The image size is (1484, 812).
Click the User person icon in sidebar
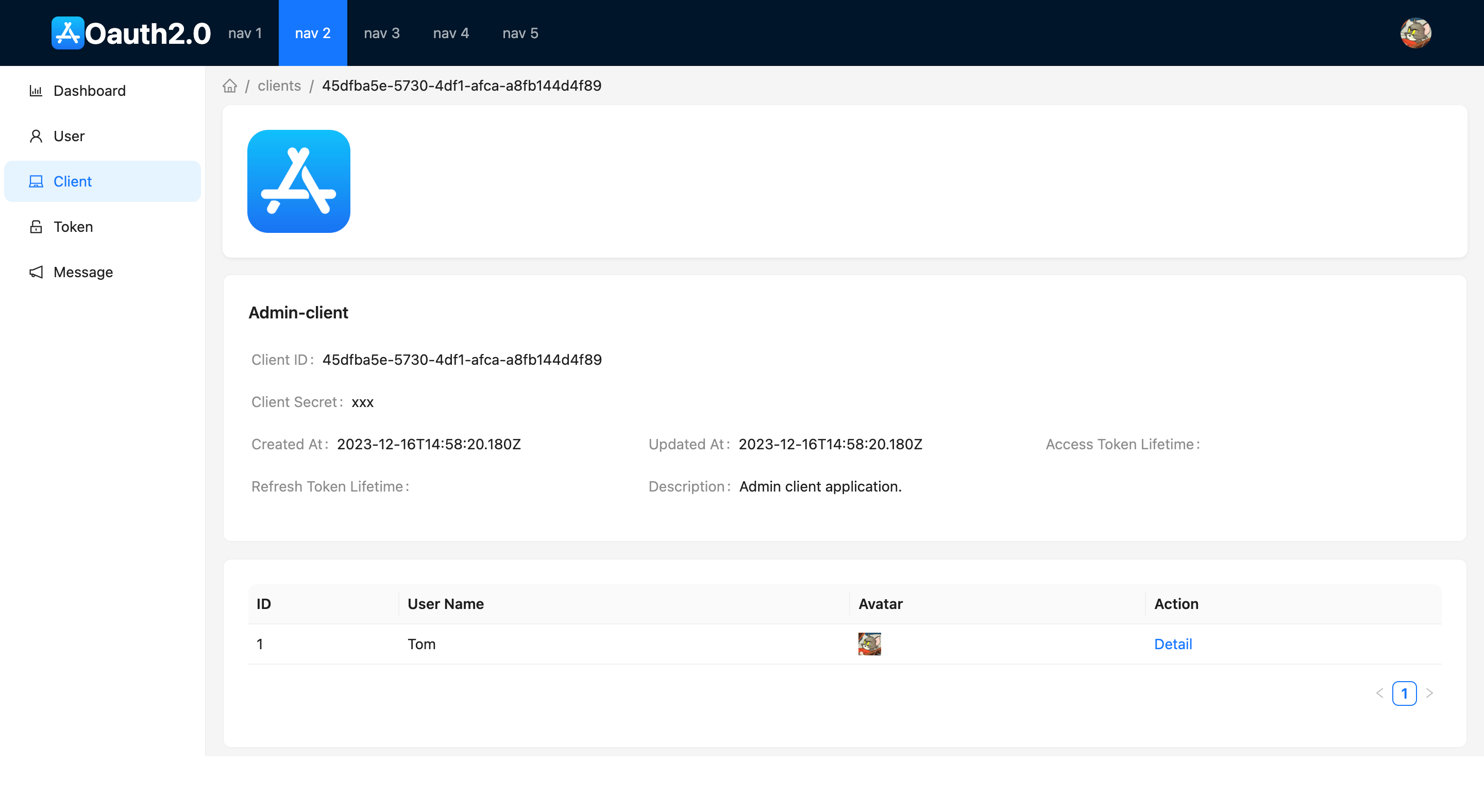[x=36, y=136]
